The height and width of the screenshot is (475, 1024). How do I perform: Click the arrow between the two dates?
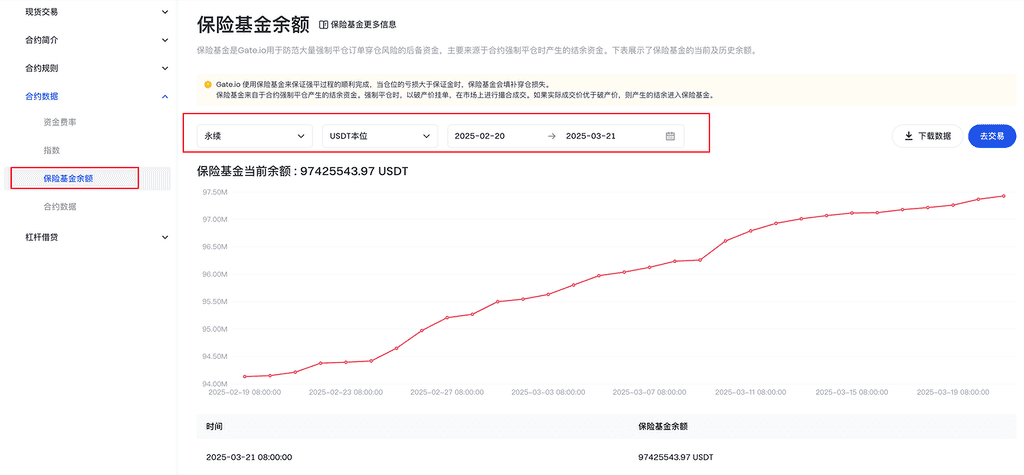551,136
